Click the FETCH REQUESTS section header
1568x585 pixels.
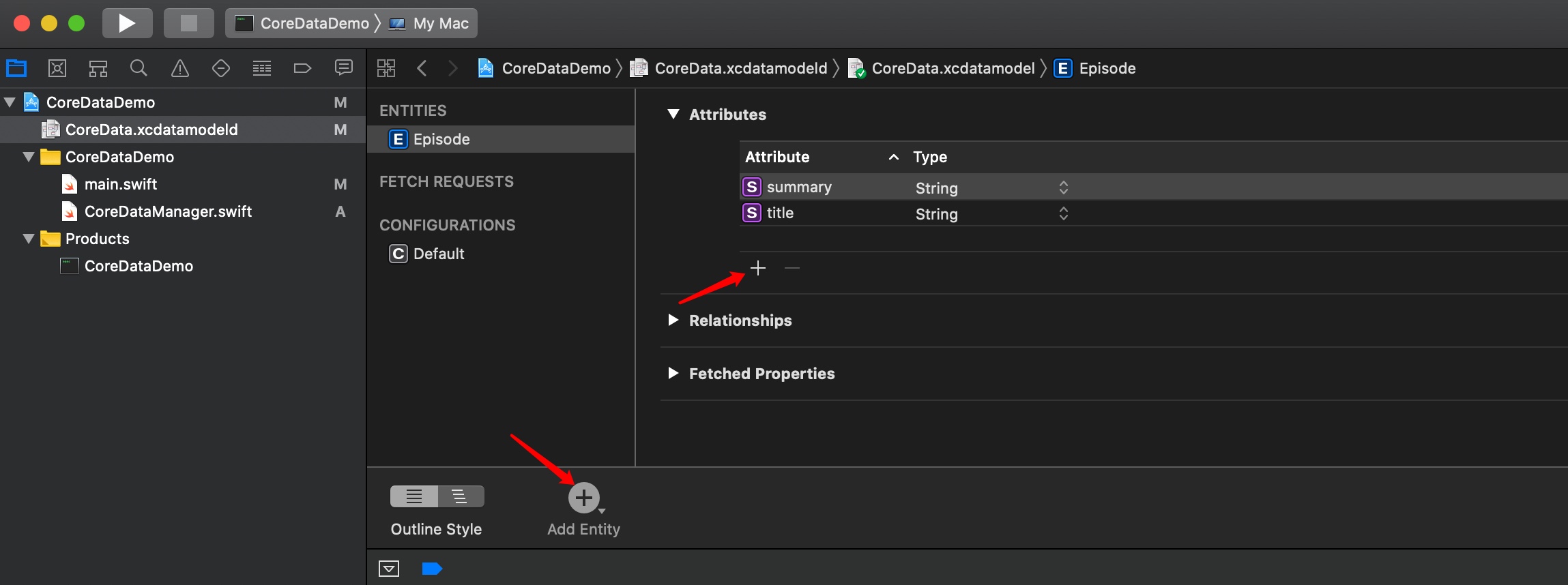[446, 181]
